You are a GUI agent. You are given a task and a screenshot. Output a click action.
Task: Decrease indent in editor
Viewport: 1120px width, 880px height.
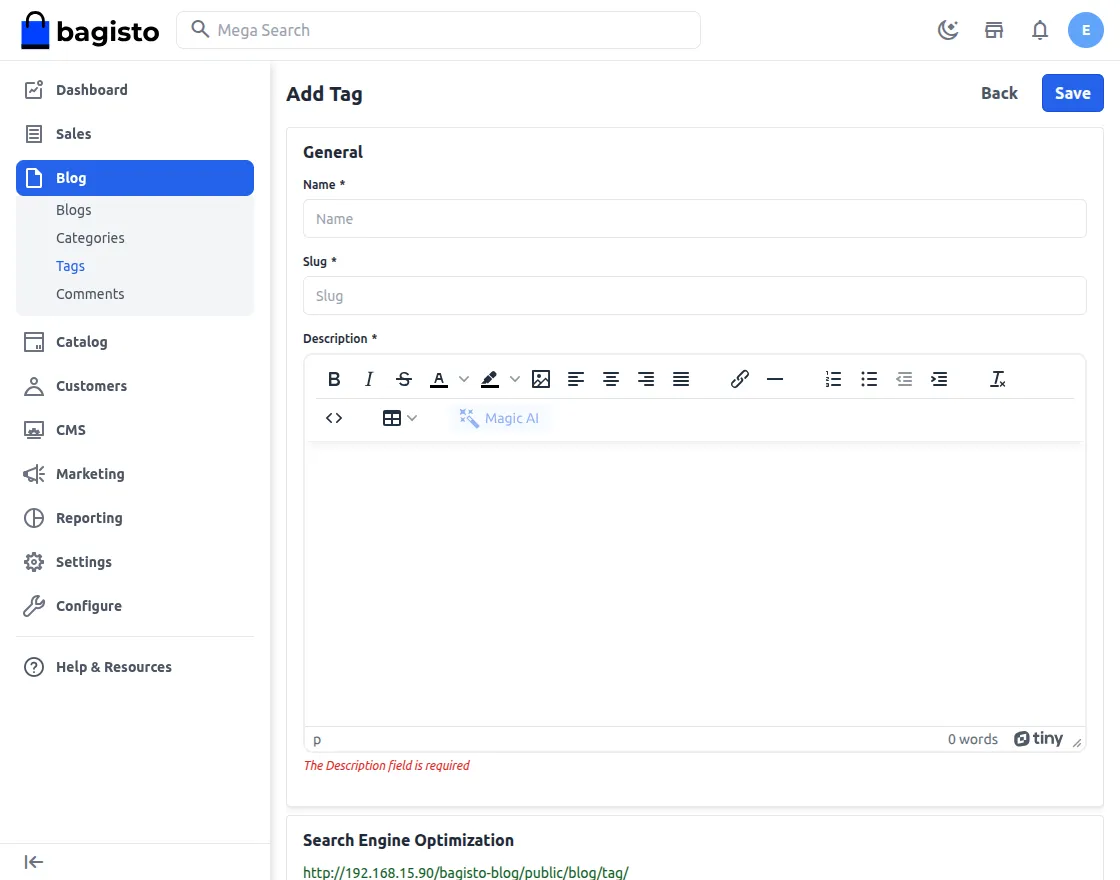tap(904, 379)
